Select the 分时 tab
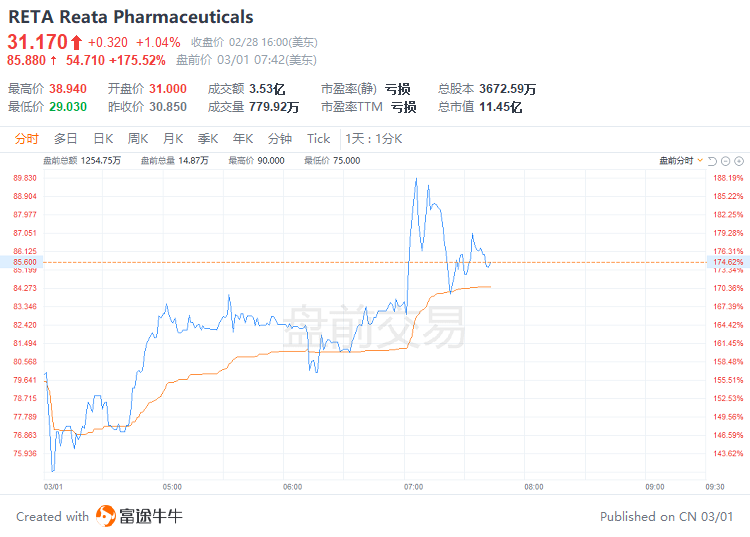The width and height of the screenshot is (750, 537). point(26,139)
